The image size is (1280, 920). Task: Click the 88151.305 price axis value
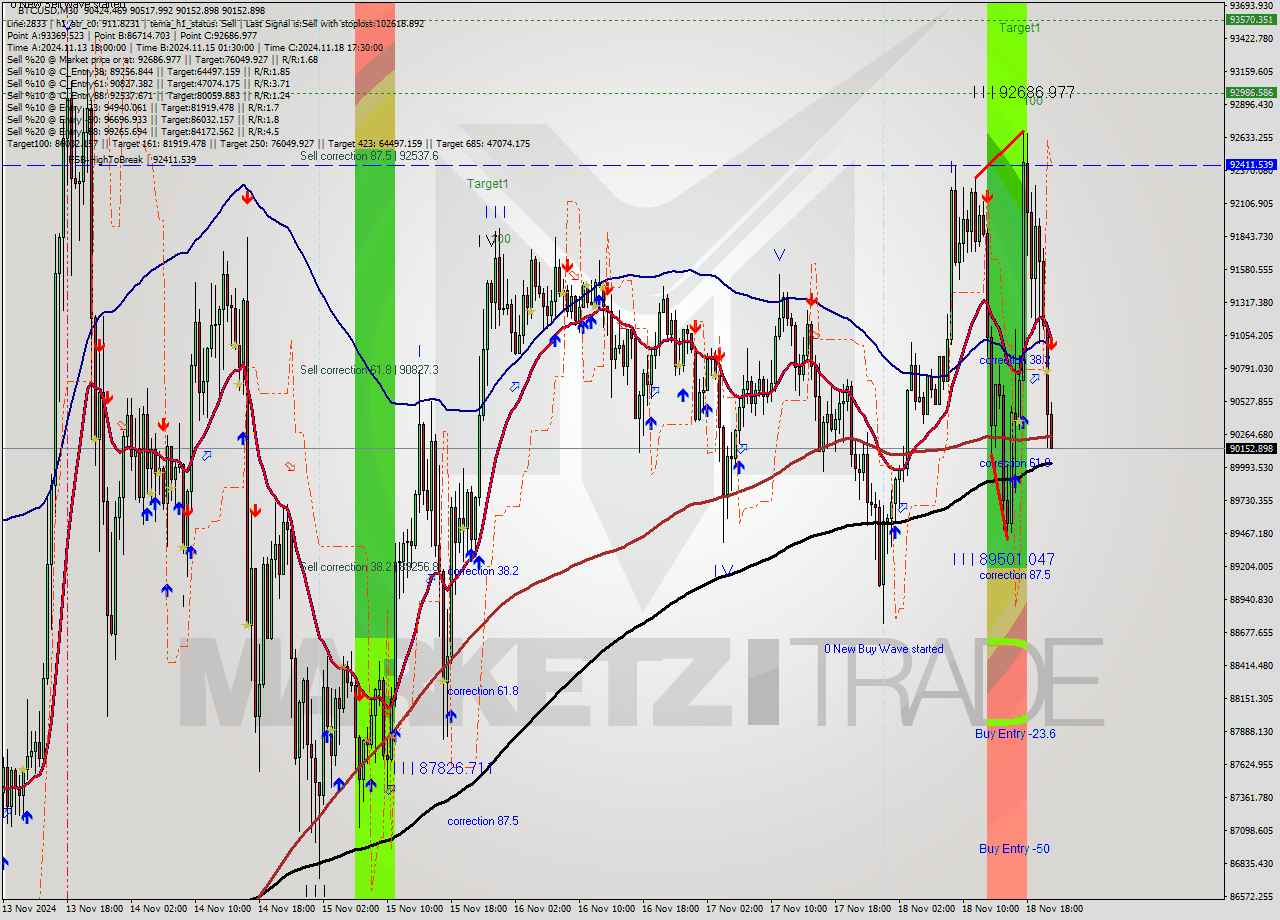(x=1251, y=698)
